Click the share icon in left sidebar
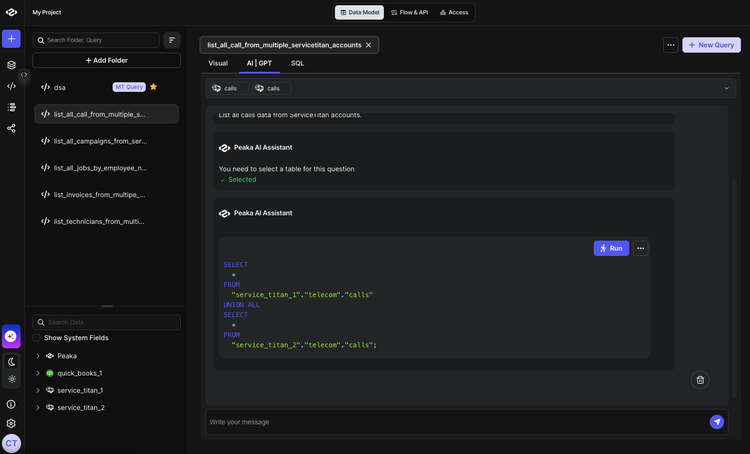Viewport: 750px width, 454px height. 11,128
